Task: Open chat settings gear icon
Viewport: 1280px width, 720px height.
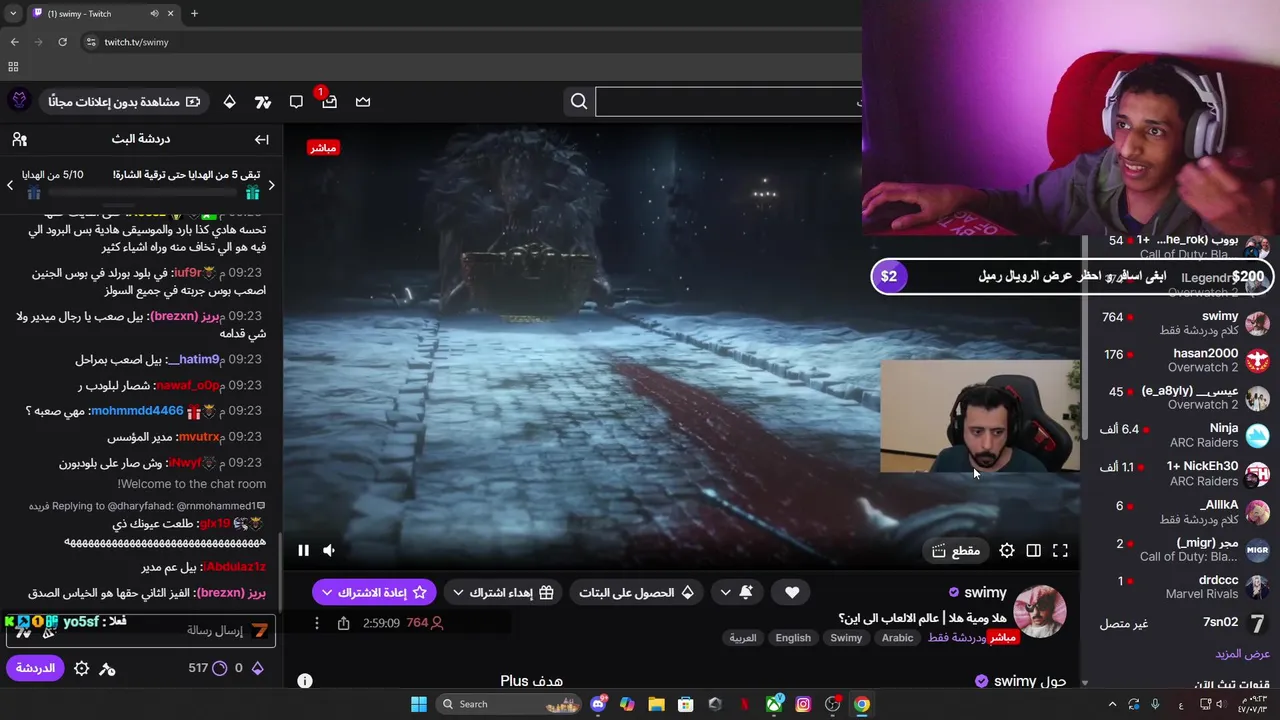Action: pos(81,668)
